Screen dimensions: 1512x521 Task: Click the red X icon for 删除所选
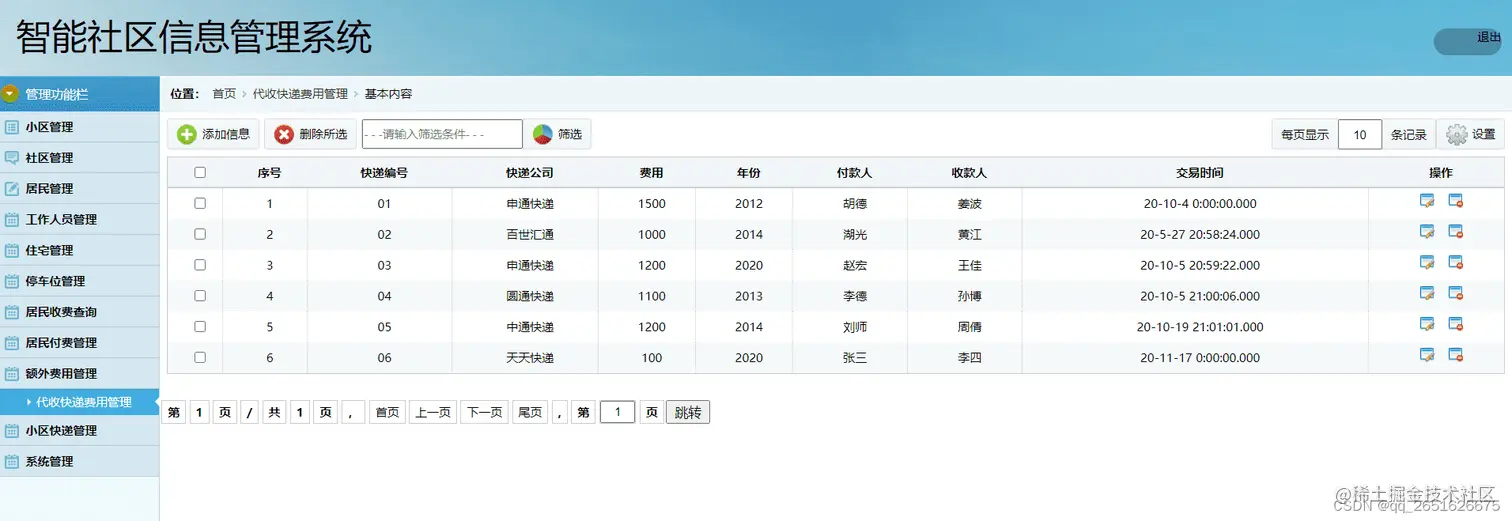click(x=284, y=134)
